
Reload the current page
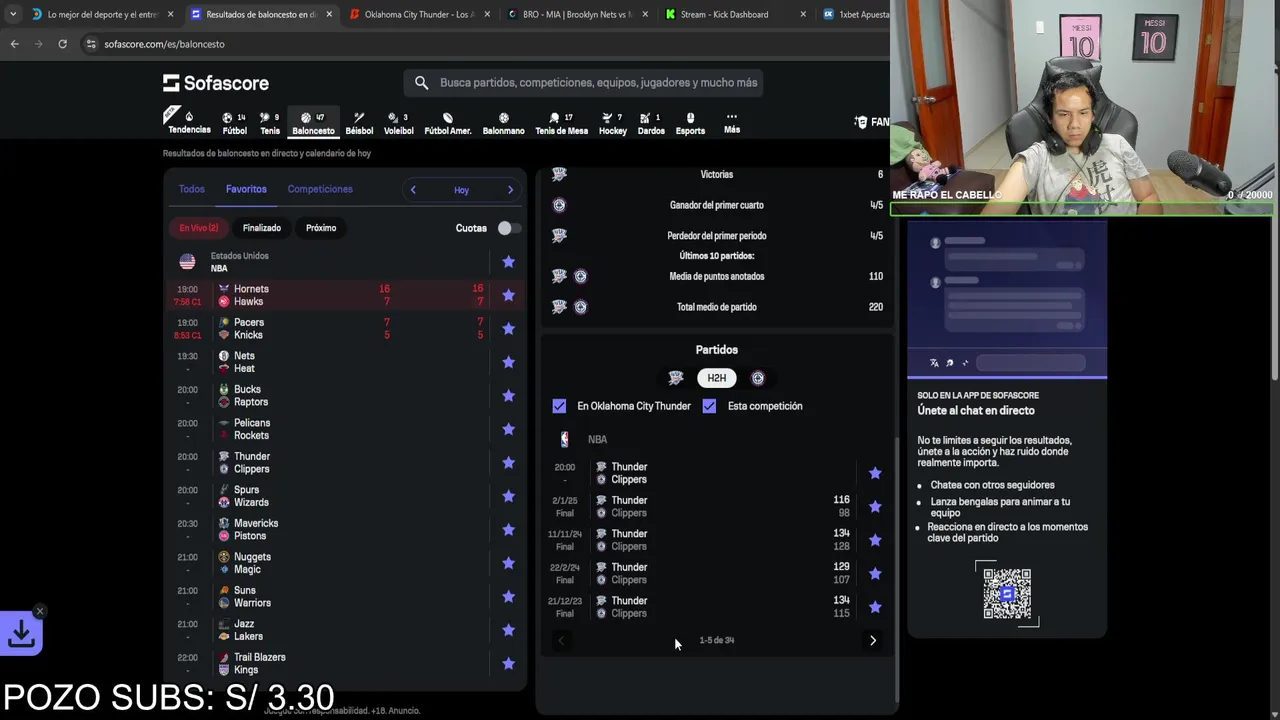pos(62,44)
